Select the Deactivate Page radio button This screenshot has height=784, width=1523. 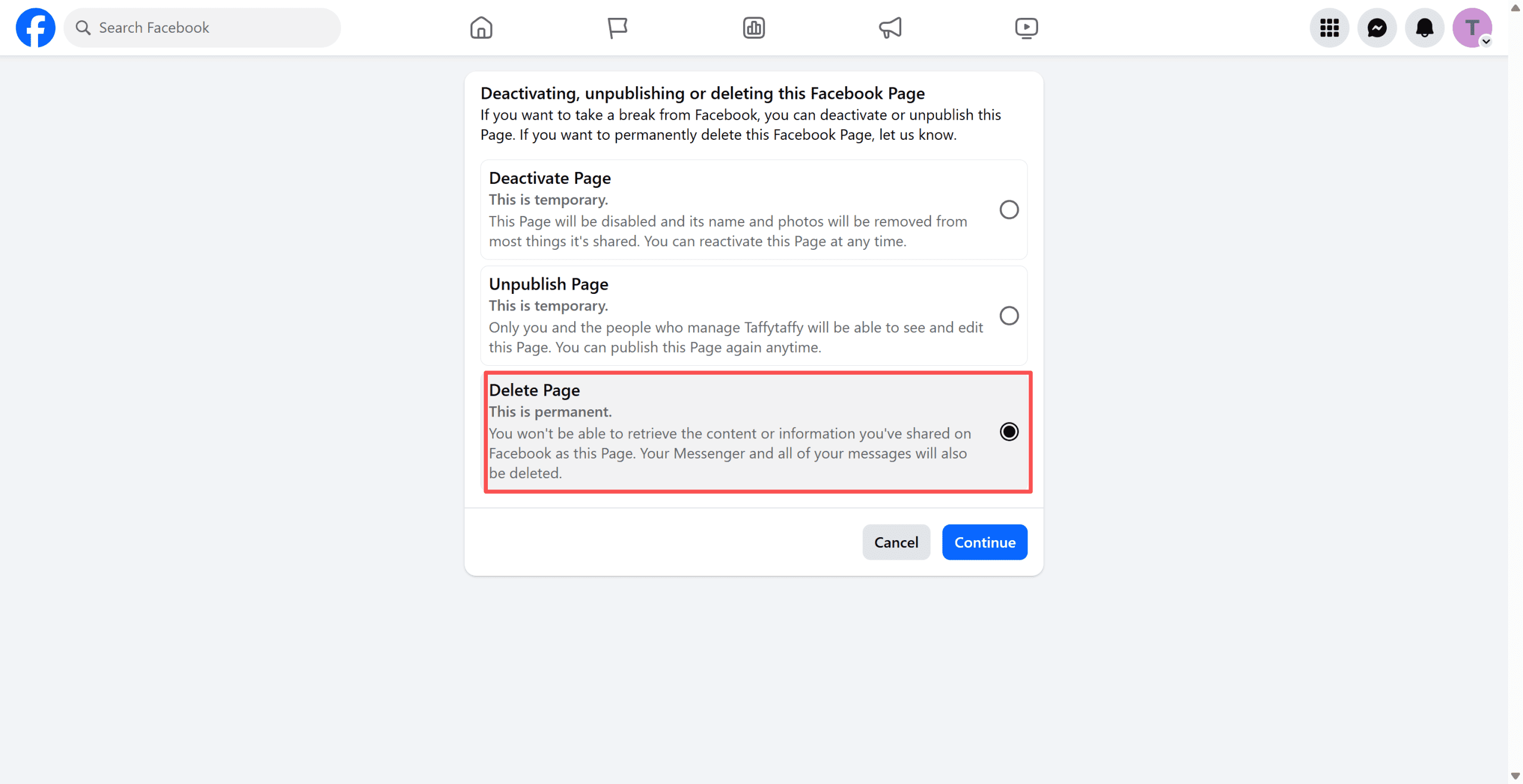click(1009, 209)
